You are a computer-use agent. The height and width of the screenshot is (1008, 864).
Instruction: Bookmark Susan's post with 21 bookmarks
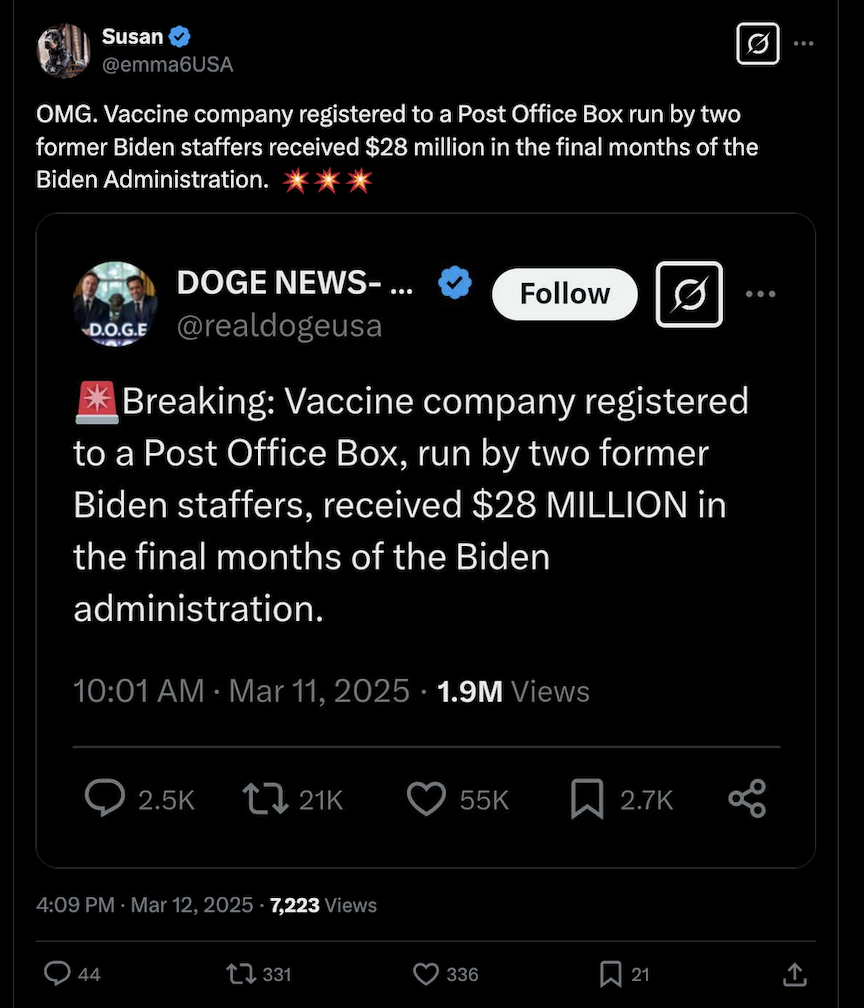click(611, 973)
